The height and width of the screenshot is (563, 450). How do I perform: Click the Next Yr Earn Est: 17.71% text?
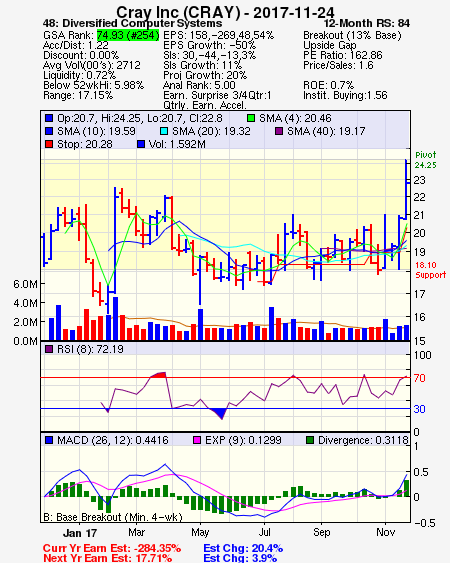click(x=107, y=558)
